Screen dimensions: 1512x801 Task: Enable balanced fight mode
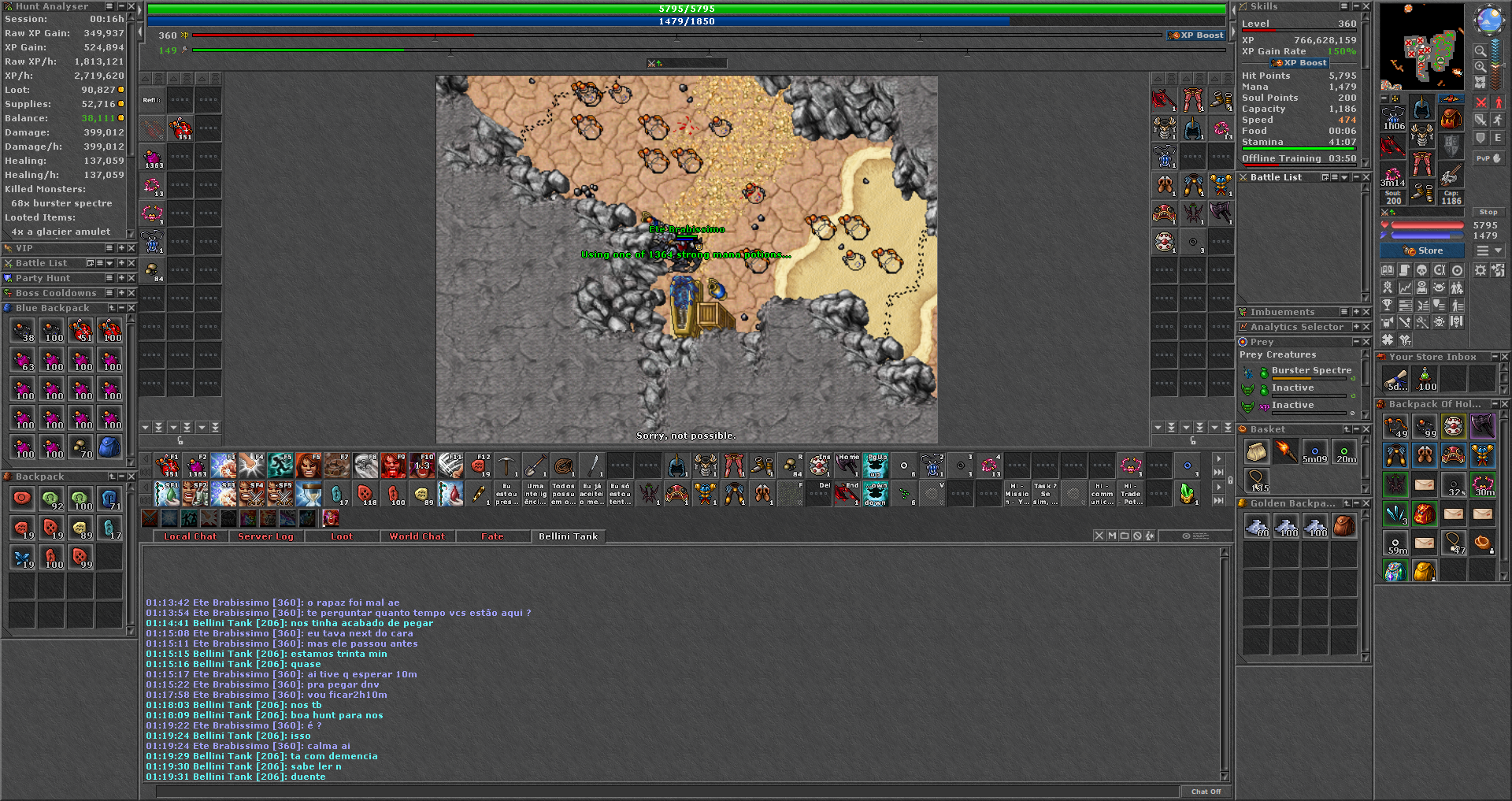1481,120
